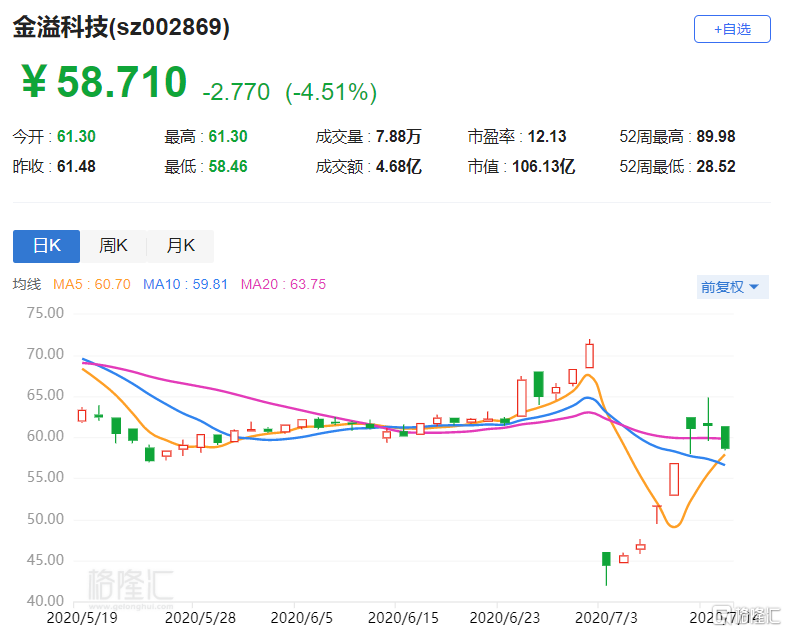
Task: Select MA5 : 60.70 indicator label
Action: (92, 285)
